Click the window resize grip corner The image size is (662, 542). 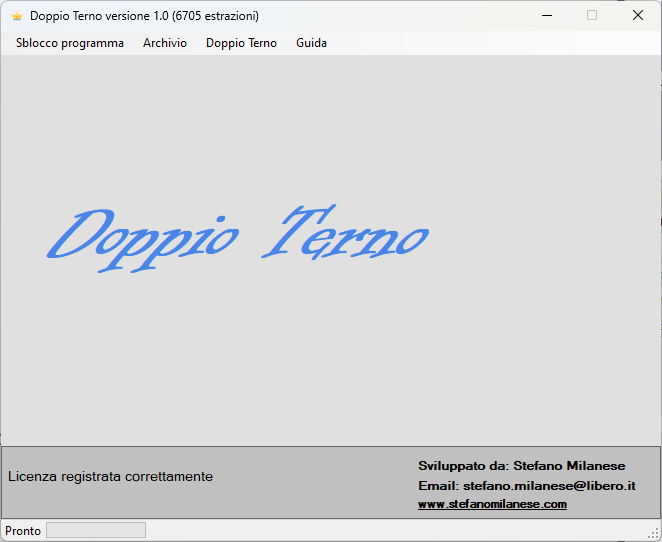coord(653,534)
